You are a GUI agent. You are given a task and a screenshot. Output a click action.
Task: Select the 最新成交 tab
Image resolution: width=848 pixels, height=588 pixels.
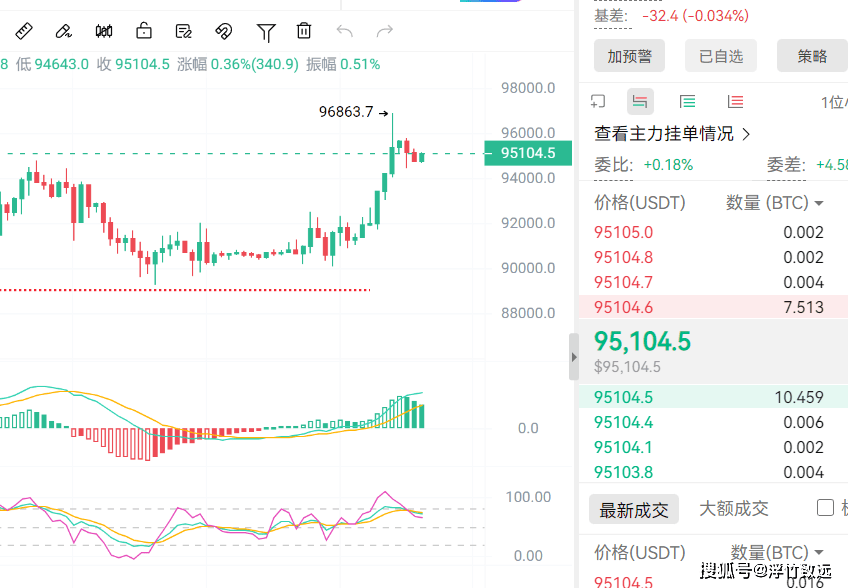(633, 510)
